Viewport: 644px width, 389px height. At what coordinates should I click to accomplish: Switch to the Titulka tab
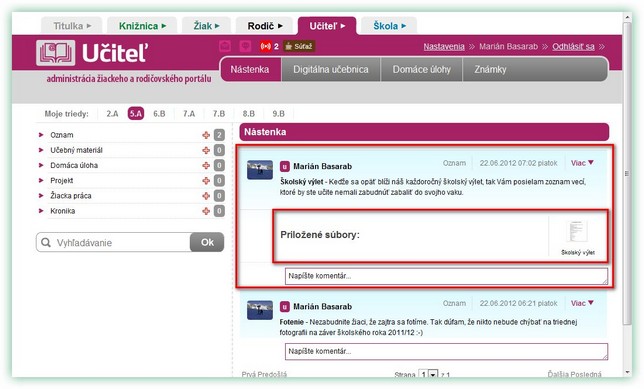coord(72,26)
